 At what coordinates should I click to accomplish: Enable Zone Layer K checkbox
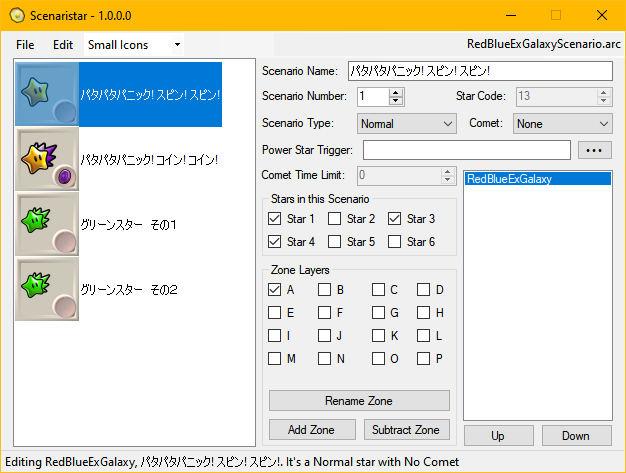click(x=378, y=336)
